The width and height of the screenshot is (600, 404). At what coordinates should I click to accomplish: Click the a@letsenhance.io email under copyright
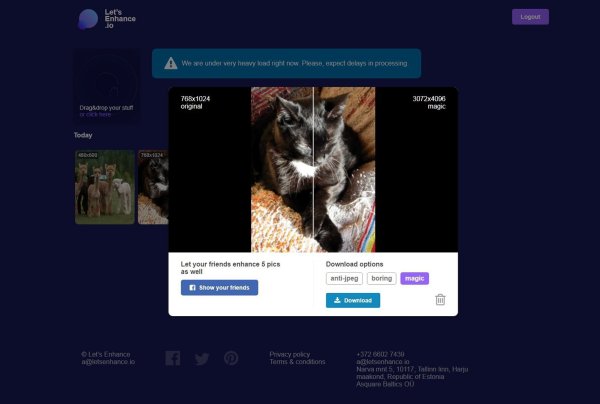click(x=108, y=362)
